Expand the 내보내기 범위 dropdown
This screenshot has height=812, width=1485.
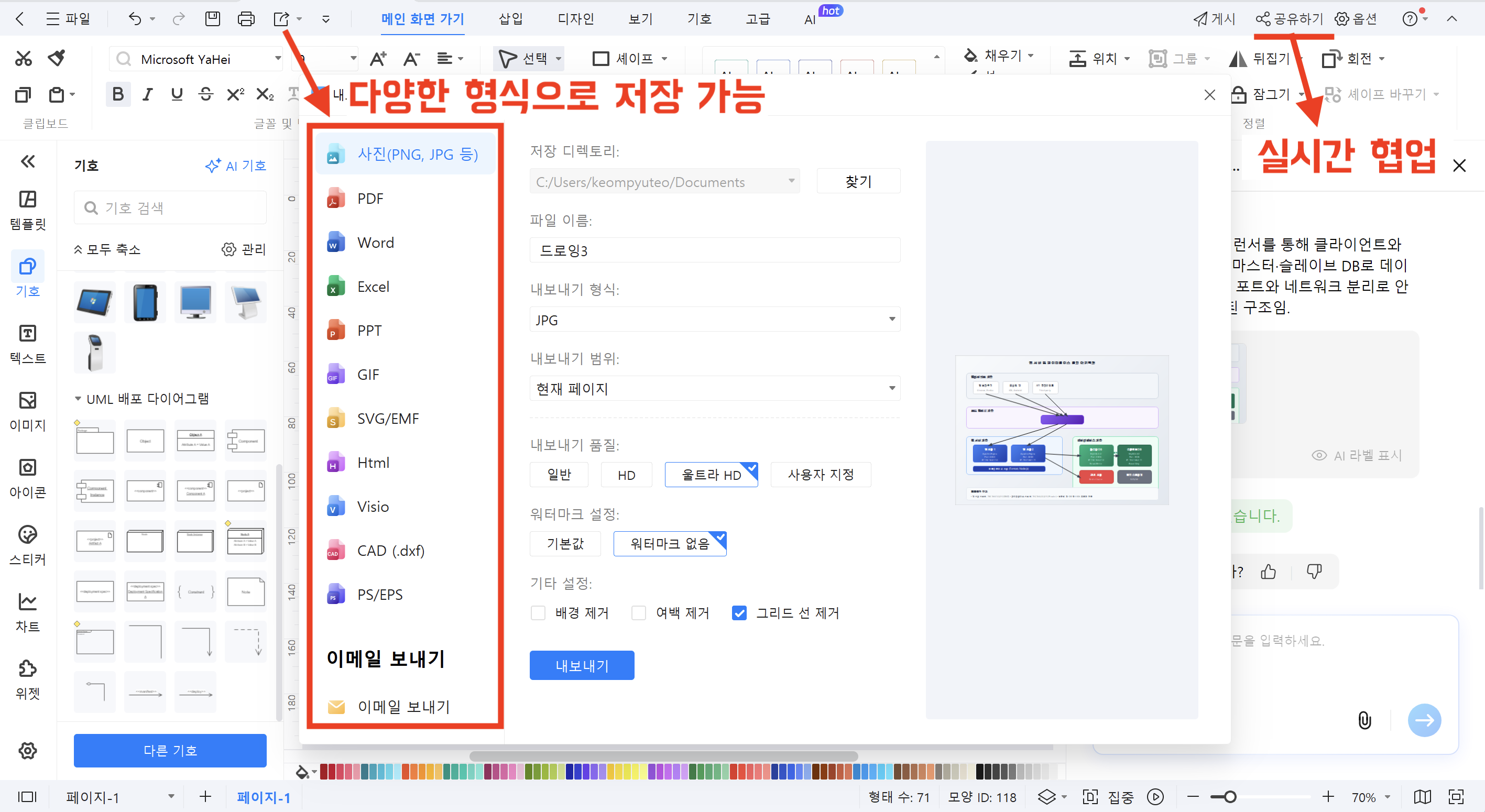point(715,389)
